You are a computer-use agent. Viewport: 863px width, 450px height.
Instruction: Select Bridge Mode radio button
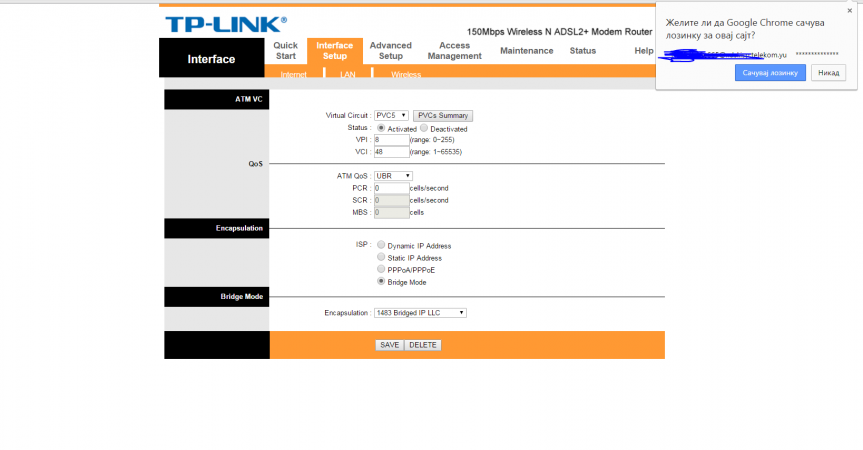tap(381, 281)
